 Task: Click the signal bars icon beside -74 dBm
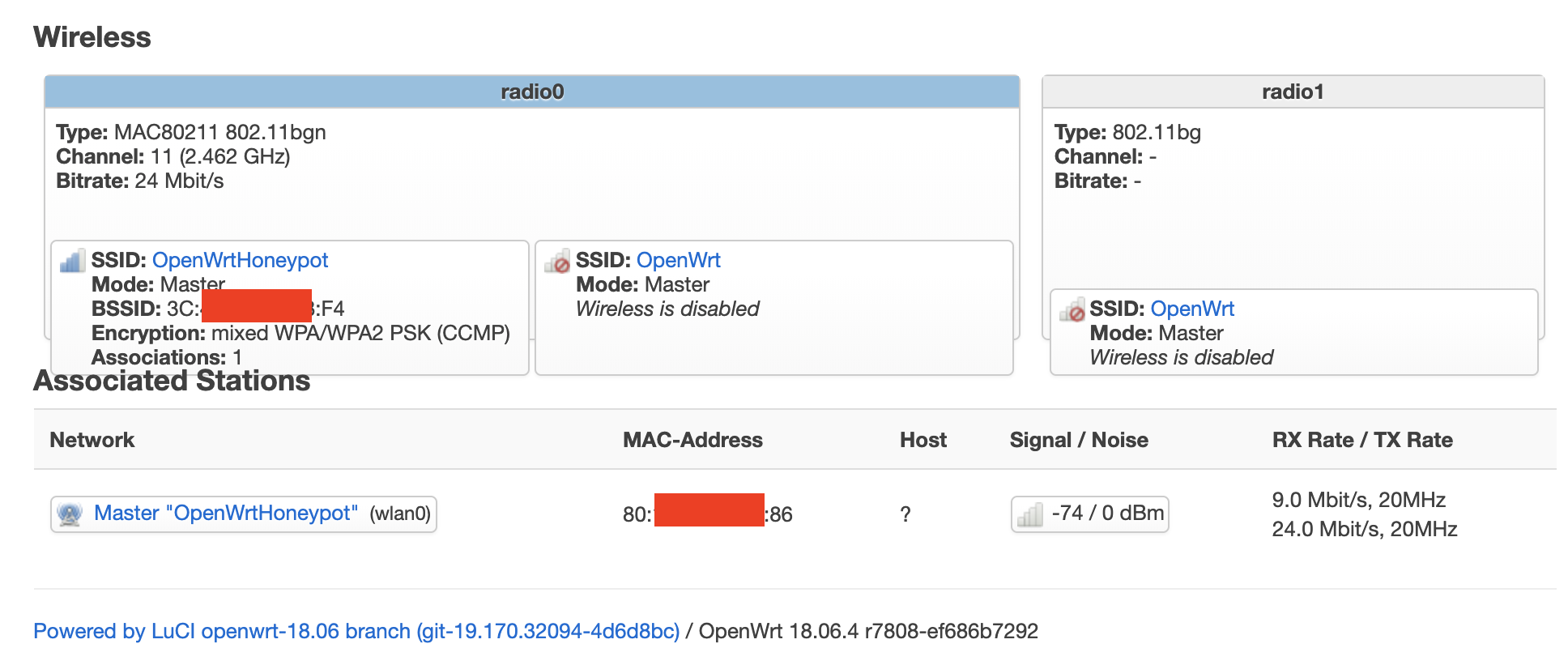[x=1030, y=514]
